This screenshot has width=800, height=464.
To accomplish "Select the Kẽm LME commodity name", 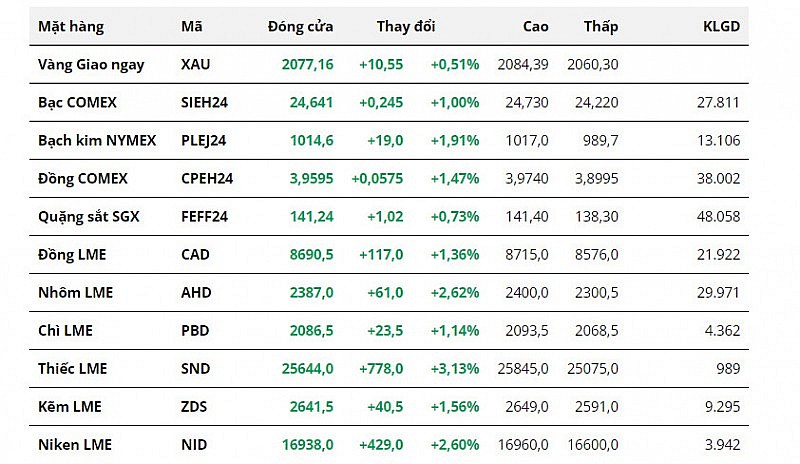I will (69, 407).
